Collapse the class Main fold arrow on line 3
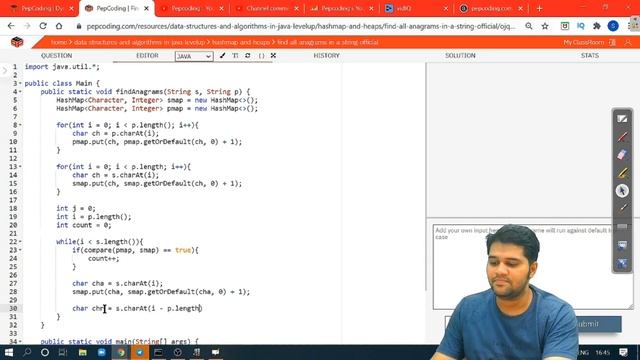Image resolution: width=640 pixels, height=360 pixels. [x=20, y=83]
